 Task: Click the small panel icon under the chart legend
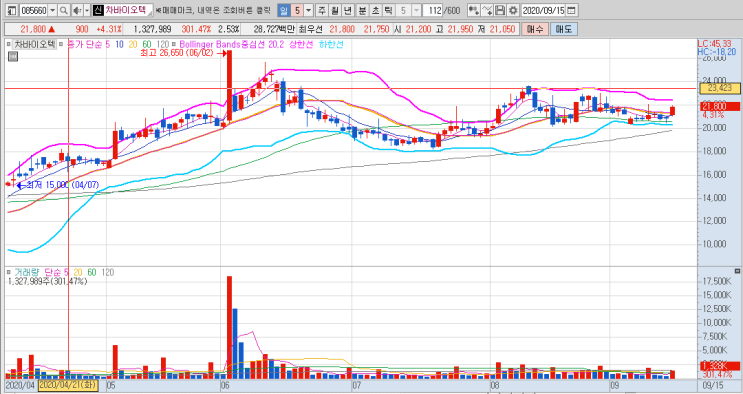(13, 57)
